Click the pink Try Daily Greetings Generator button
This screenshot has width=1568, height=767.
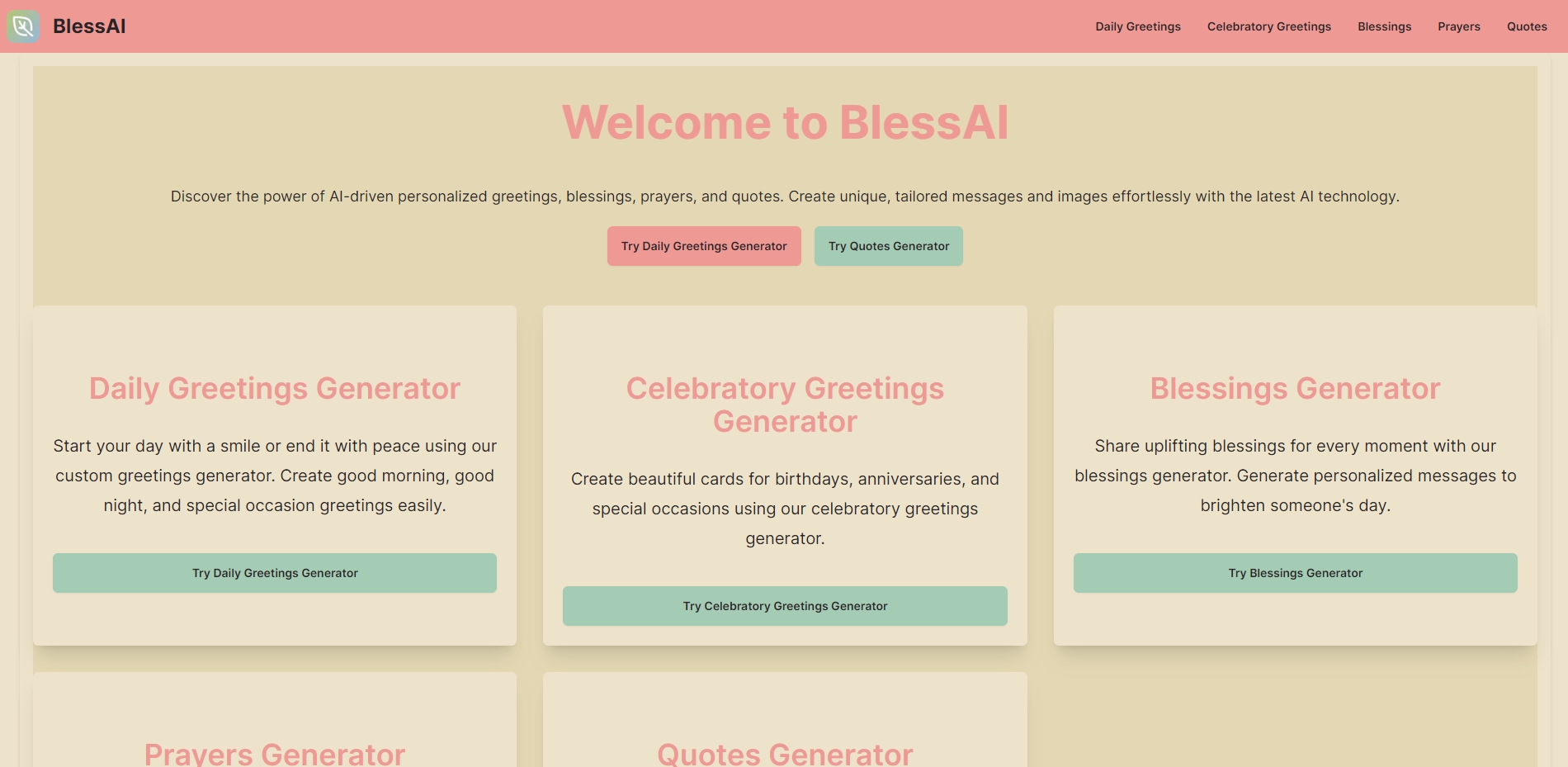tap(704, 246)
